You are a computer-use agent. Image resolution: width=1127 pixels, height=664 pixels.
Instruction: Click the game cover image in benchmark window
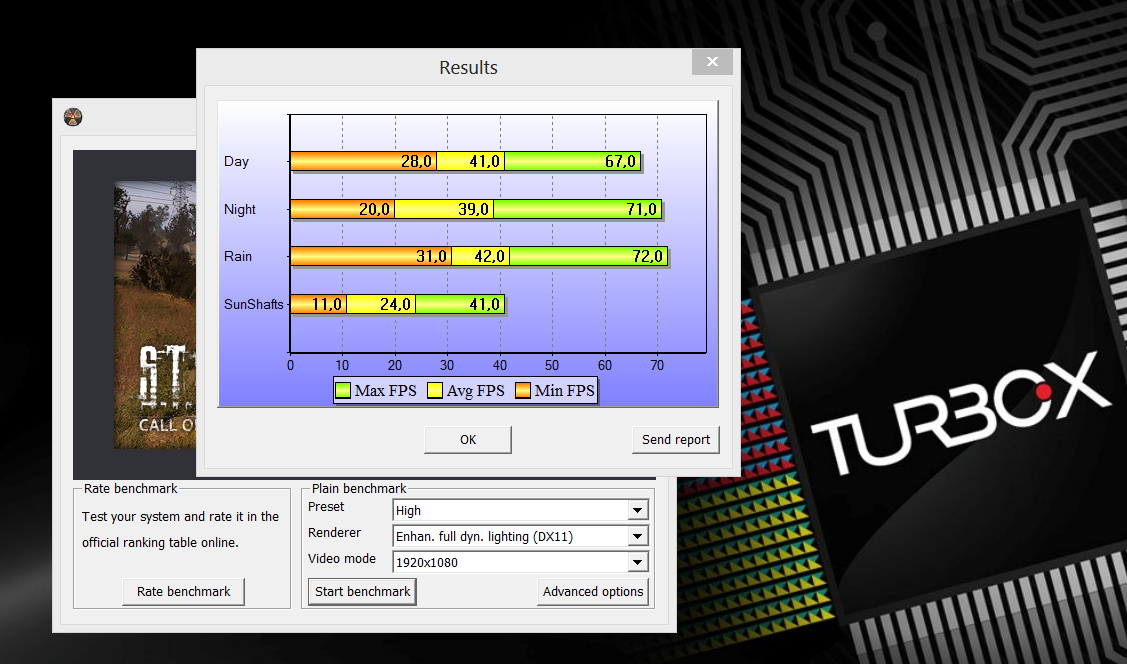click(x=155, y=315)
